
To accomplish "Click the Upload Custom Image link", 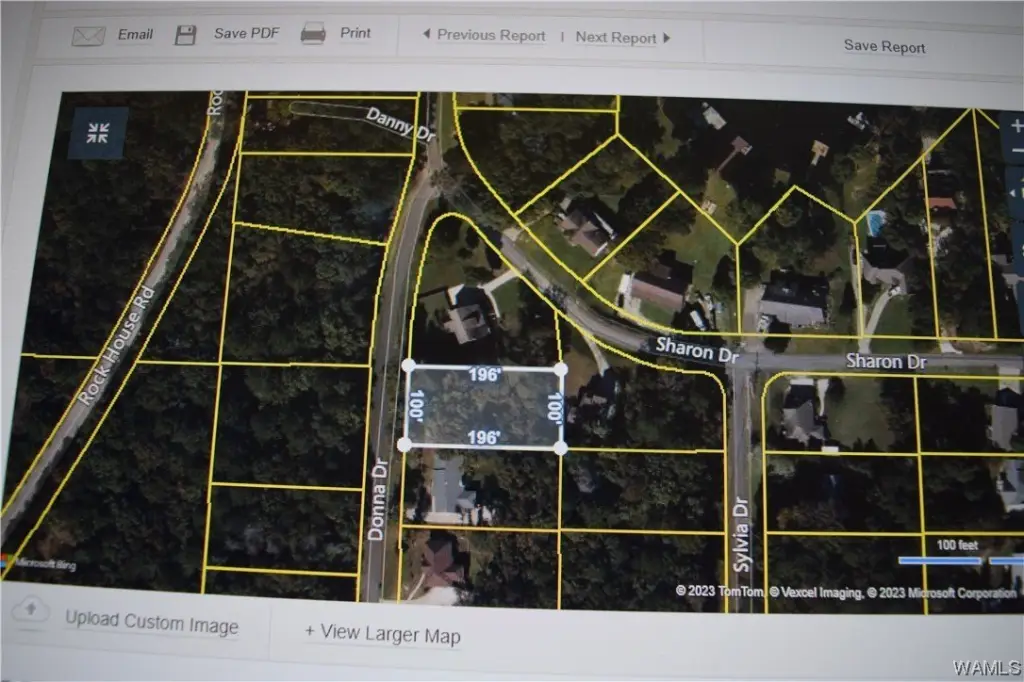I will click(x=151, y=622).
